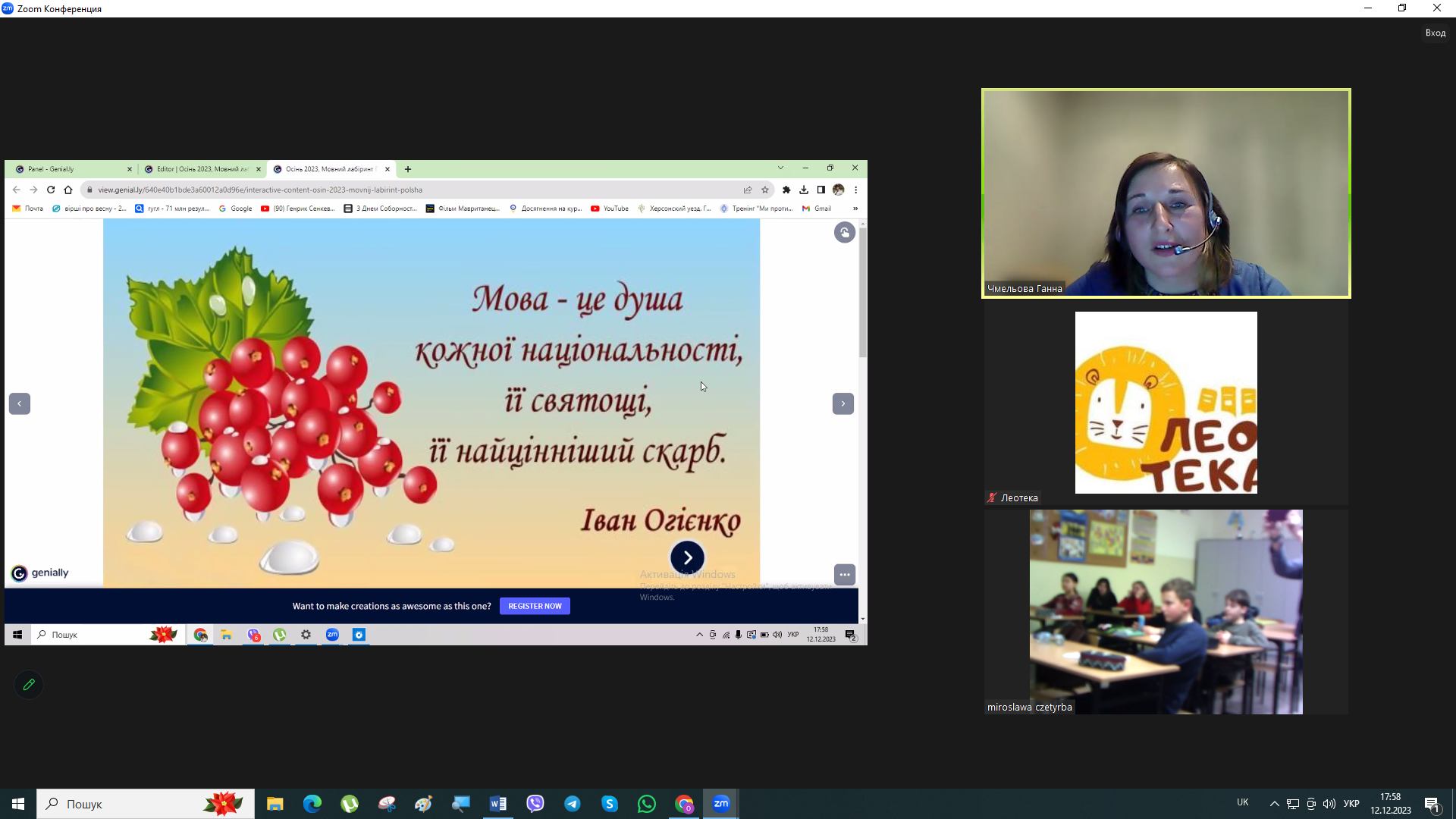Screen dimensions: 1456x819
Task: Open Microsoft Word from the taskbar
Action: (498, 804)
